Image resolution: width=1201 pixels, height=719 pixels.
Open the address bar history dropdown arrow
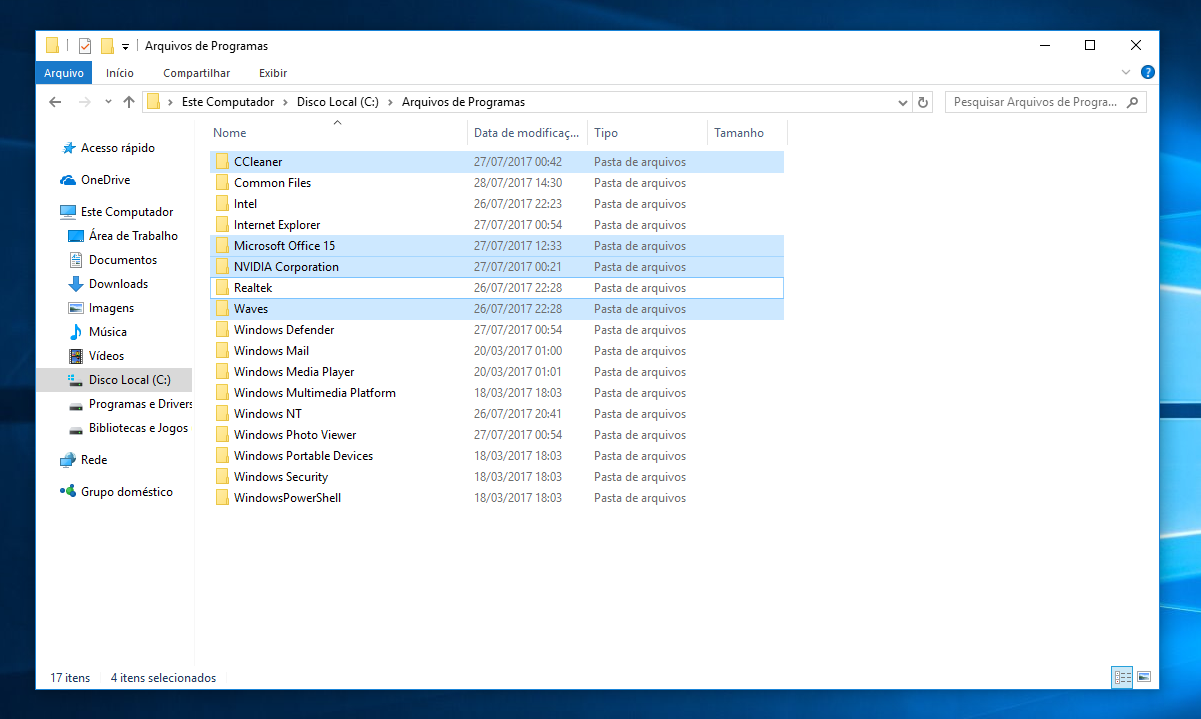(x=903, y=102)
